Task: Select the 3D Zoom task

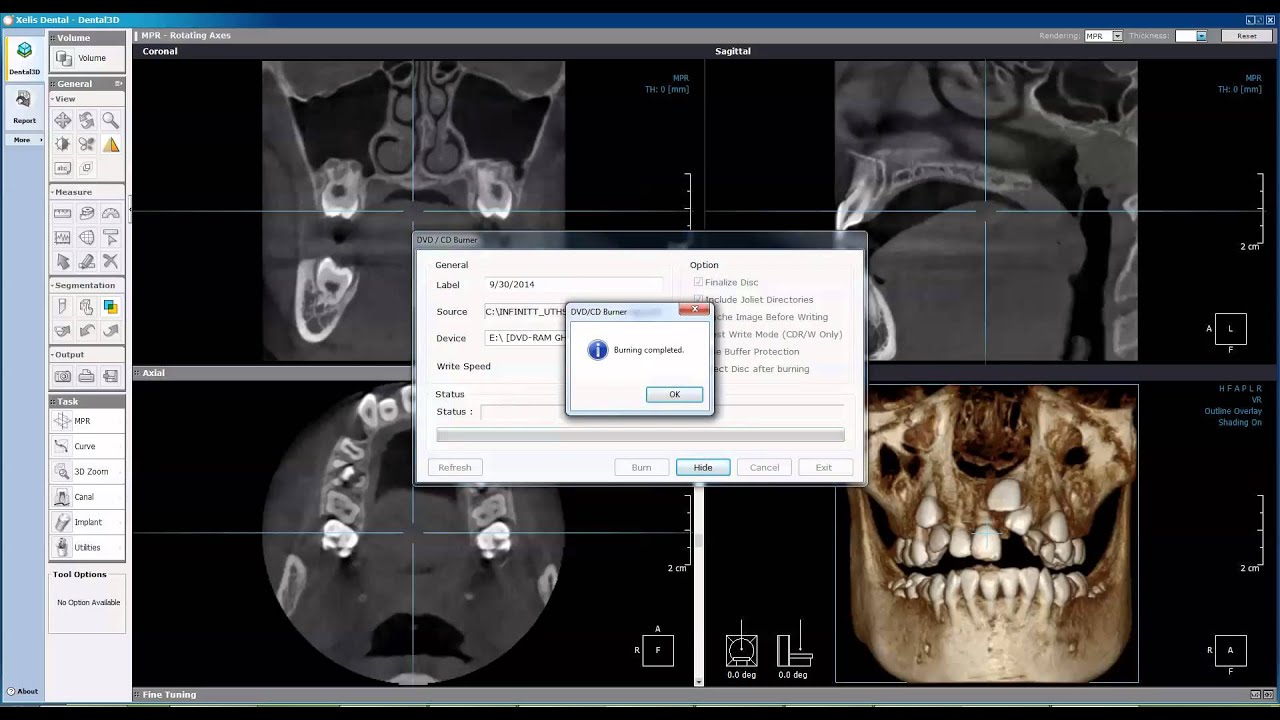Action: tap(87, 471)
